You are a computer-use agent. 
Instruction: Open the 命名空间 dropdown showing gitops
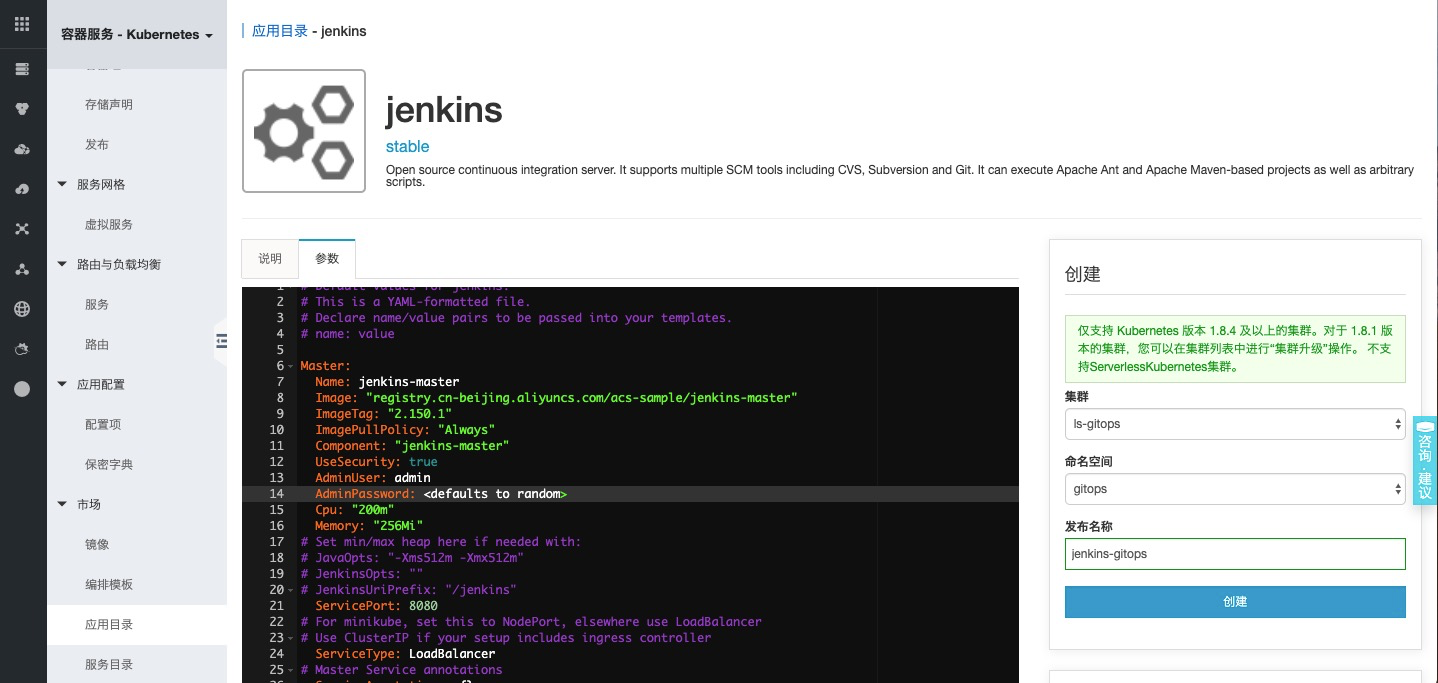coord(1235,489)
